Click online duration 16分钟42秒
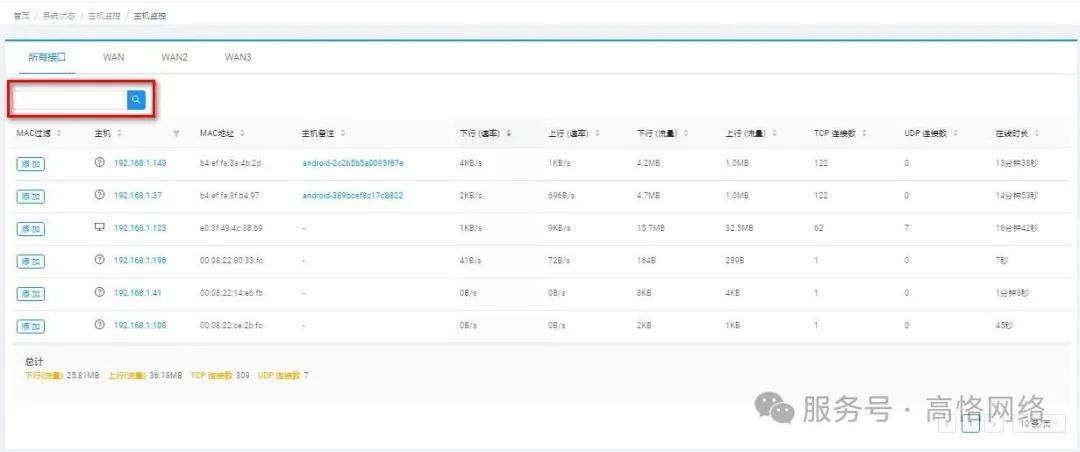 click(1016, 228)
